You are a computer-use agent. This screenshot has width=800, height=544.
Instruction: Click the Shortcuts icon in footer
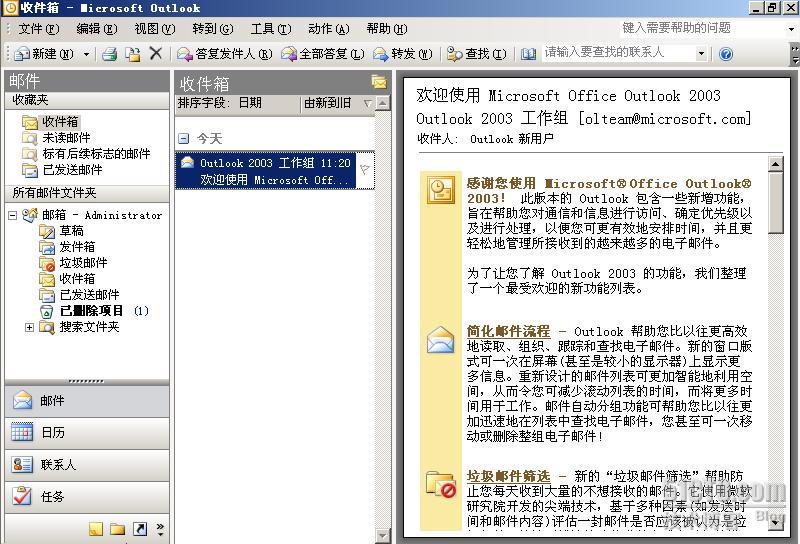pyautogui.click(x=140, y=529)
